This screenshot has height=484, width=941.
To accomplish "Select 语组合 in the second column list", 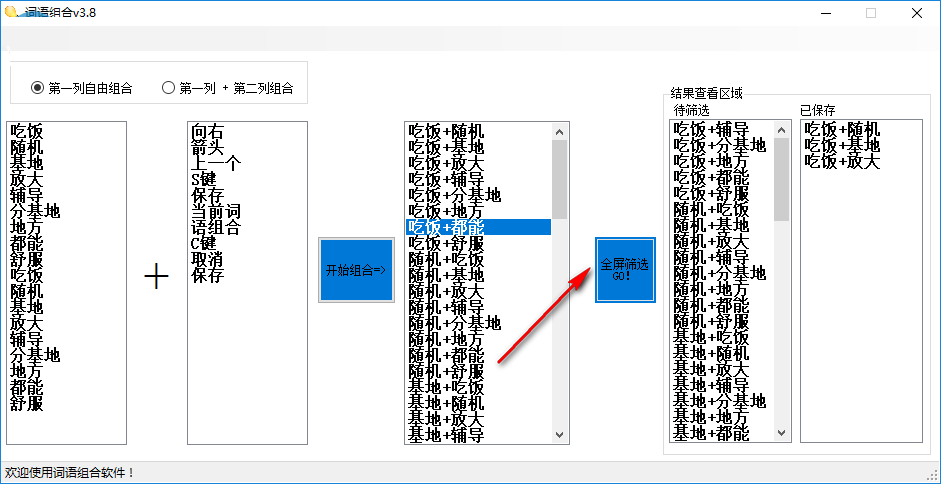I will click(215, 228).
